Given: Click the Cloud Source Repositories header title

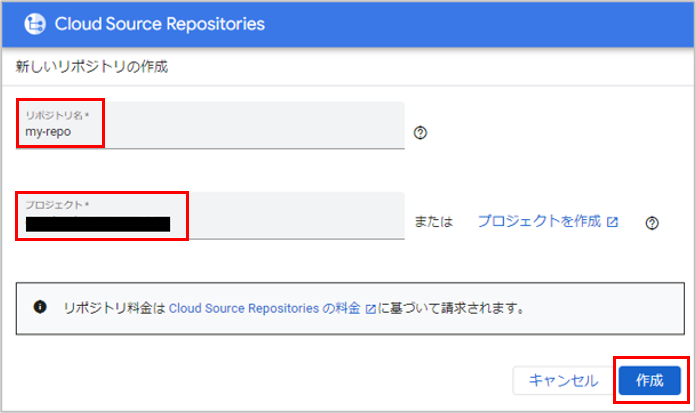Looking at the screenshot, I should (x=160, y=24).
